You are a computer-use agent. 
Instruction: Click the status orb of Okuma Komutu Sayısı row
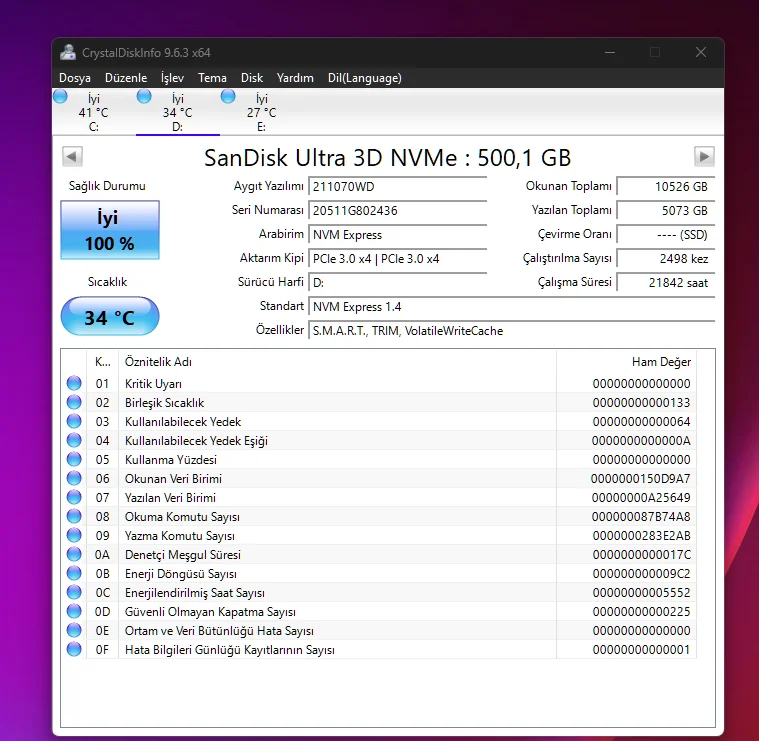(74, 516)
